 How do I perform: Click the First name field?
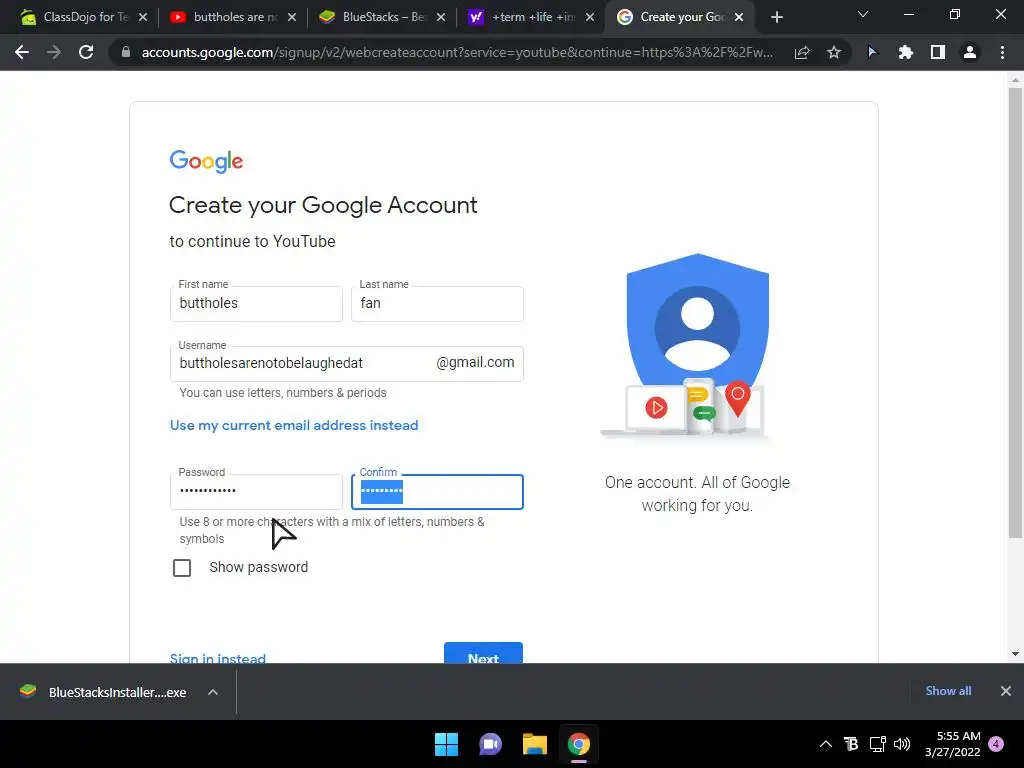(x=256, y=304)
